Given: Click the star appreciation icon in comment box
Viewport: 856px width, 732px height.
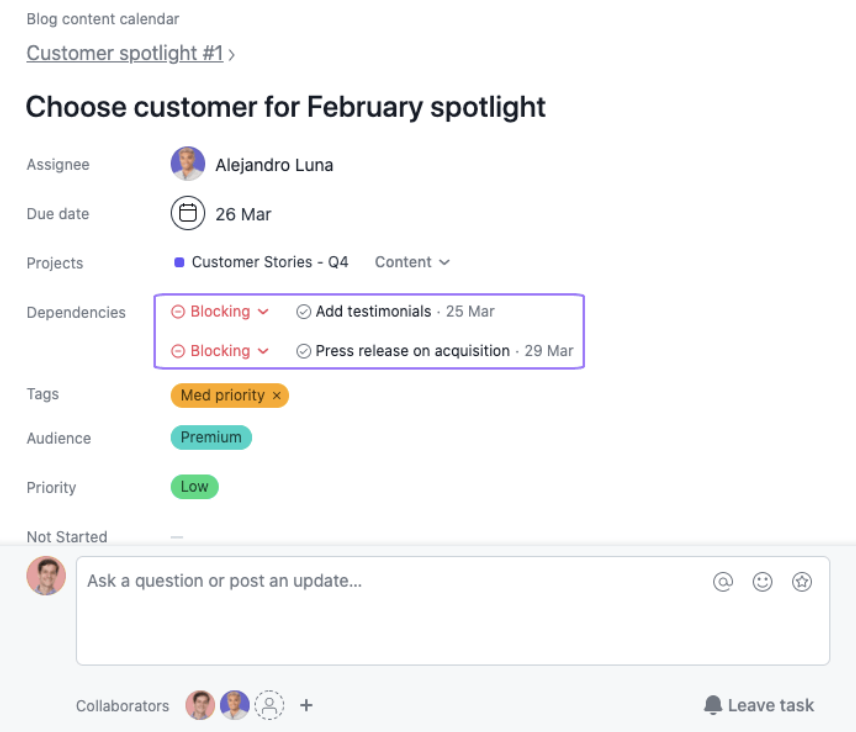Looking at the screenshot, I should (802, 582).
